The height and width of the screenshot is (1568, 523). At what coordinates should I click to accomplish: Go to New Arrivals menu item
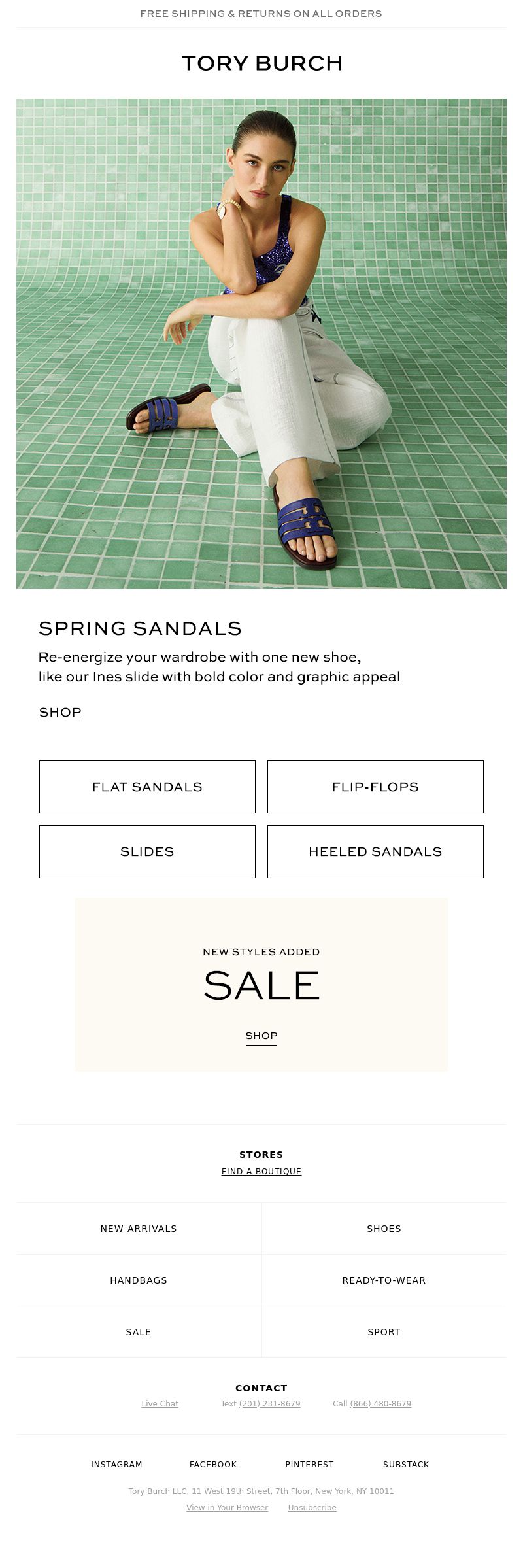click(139, 1229)
